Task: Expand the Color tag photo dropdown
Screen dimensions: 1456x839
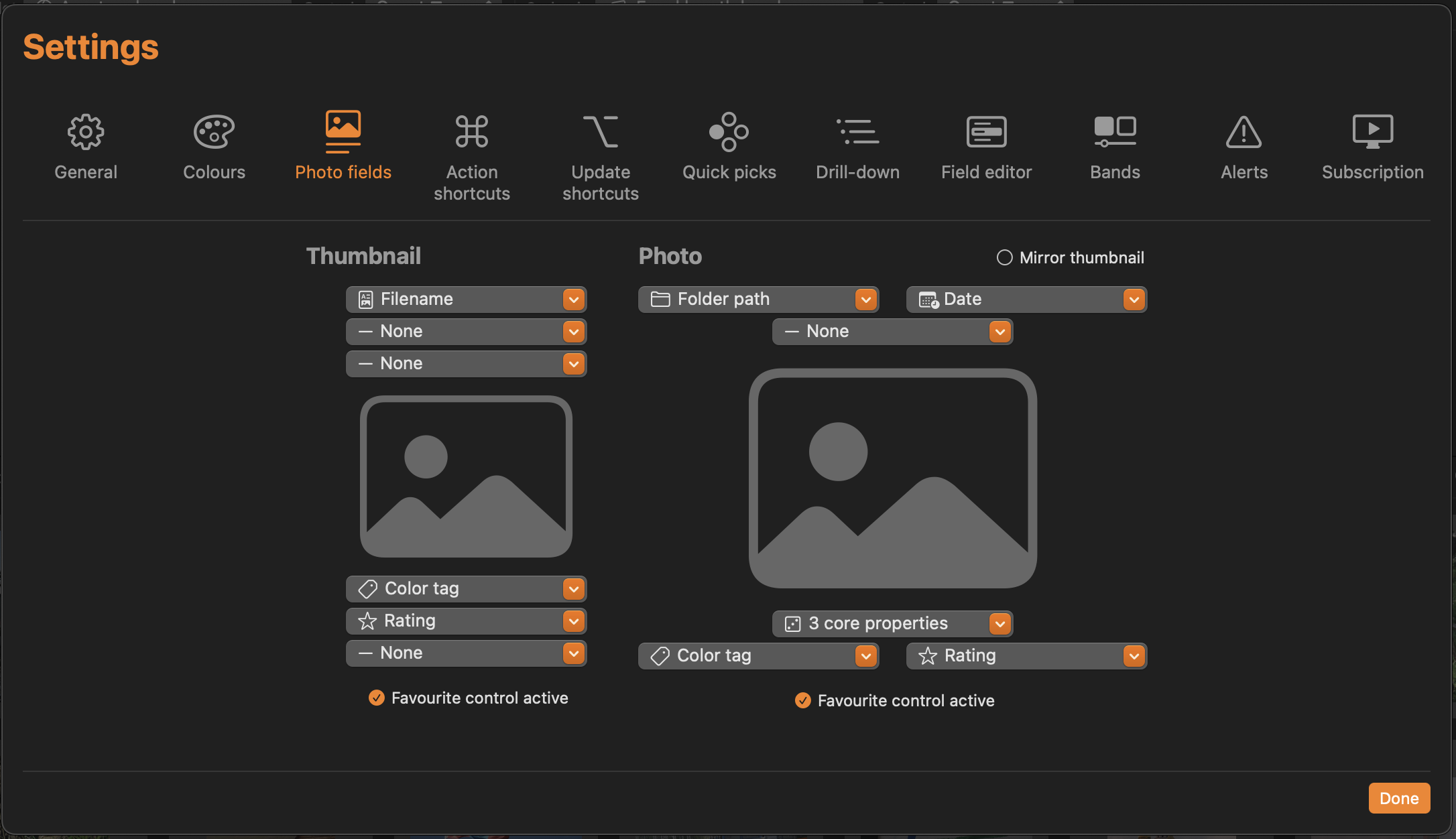Action: (863, 655)
